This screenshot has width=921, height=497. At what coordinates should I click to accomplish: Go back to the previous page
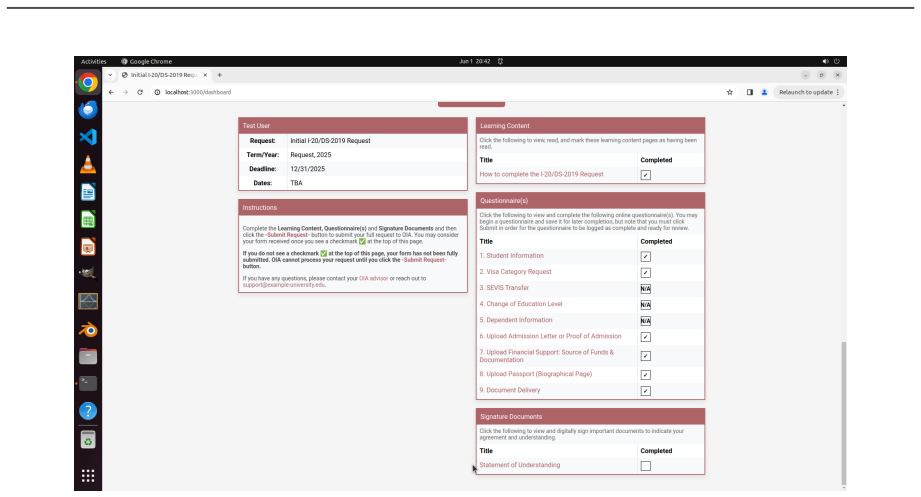(x=111, y=92)
